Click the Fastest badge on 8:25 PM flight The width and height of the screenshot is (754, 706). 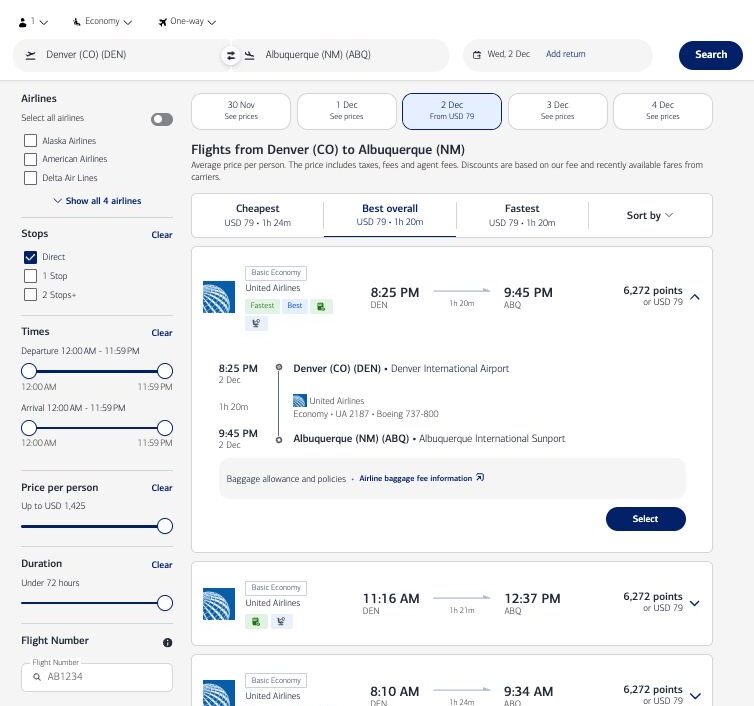click(x=263, y=306)
